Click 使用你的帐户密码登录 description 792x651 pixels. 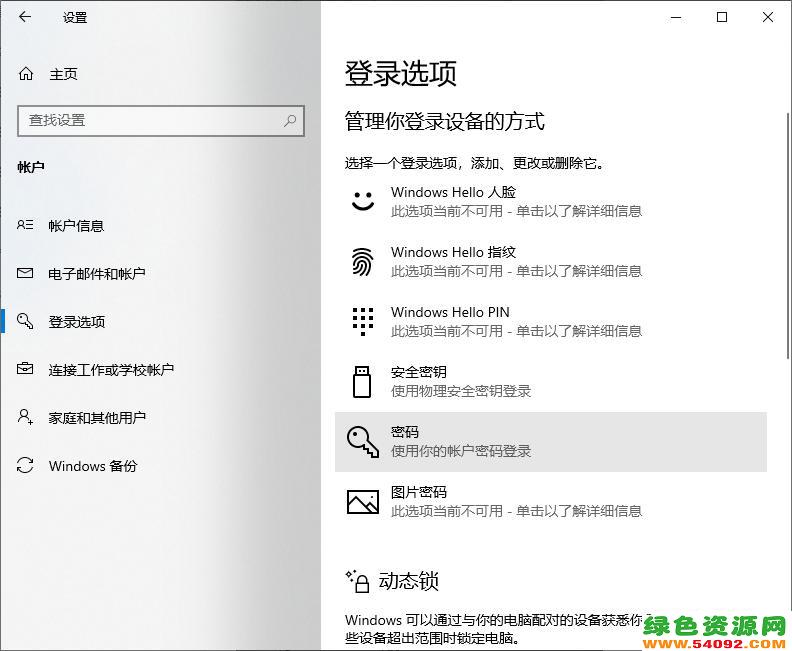tap(461, 451)
